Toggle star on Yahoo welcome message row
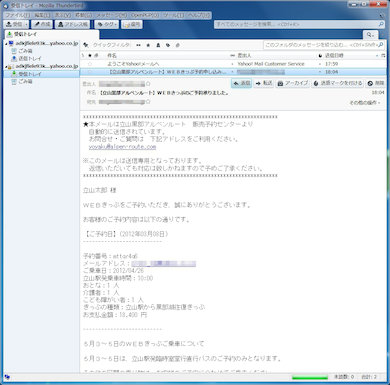 pyautogui.click(x=90, y=64)
